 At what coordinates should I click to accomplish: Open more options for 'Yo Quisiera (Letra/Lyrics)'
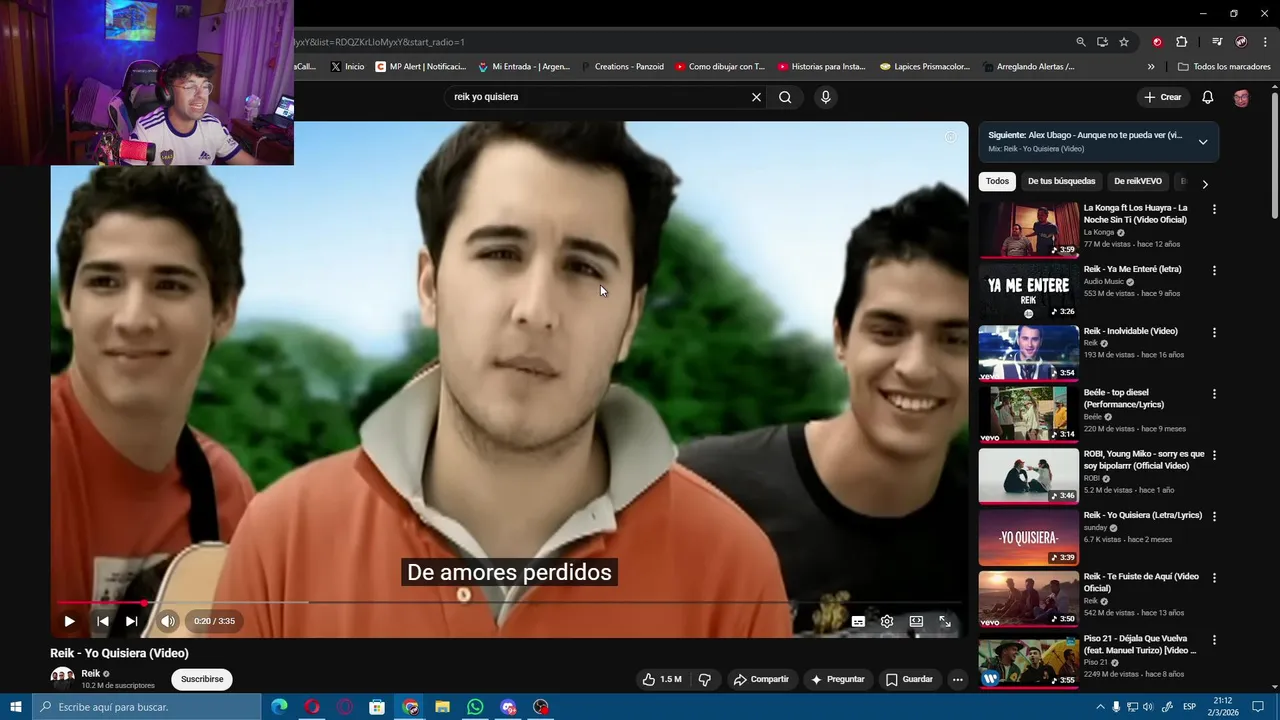[1214, 516]
